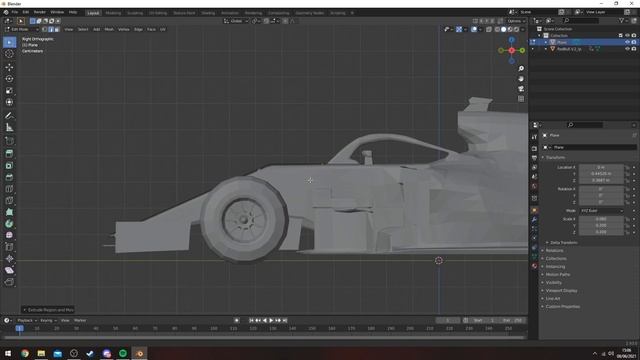
Task: Enable vertex select mode
Action: pyautogui.click(x=45, y=29)
